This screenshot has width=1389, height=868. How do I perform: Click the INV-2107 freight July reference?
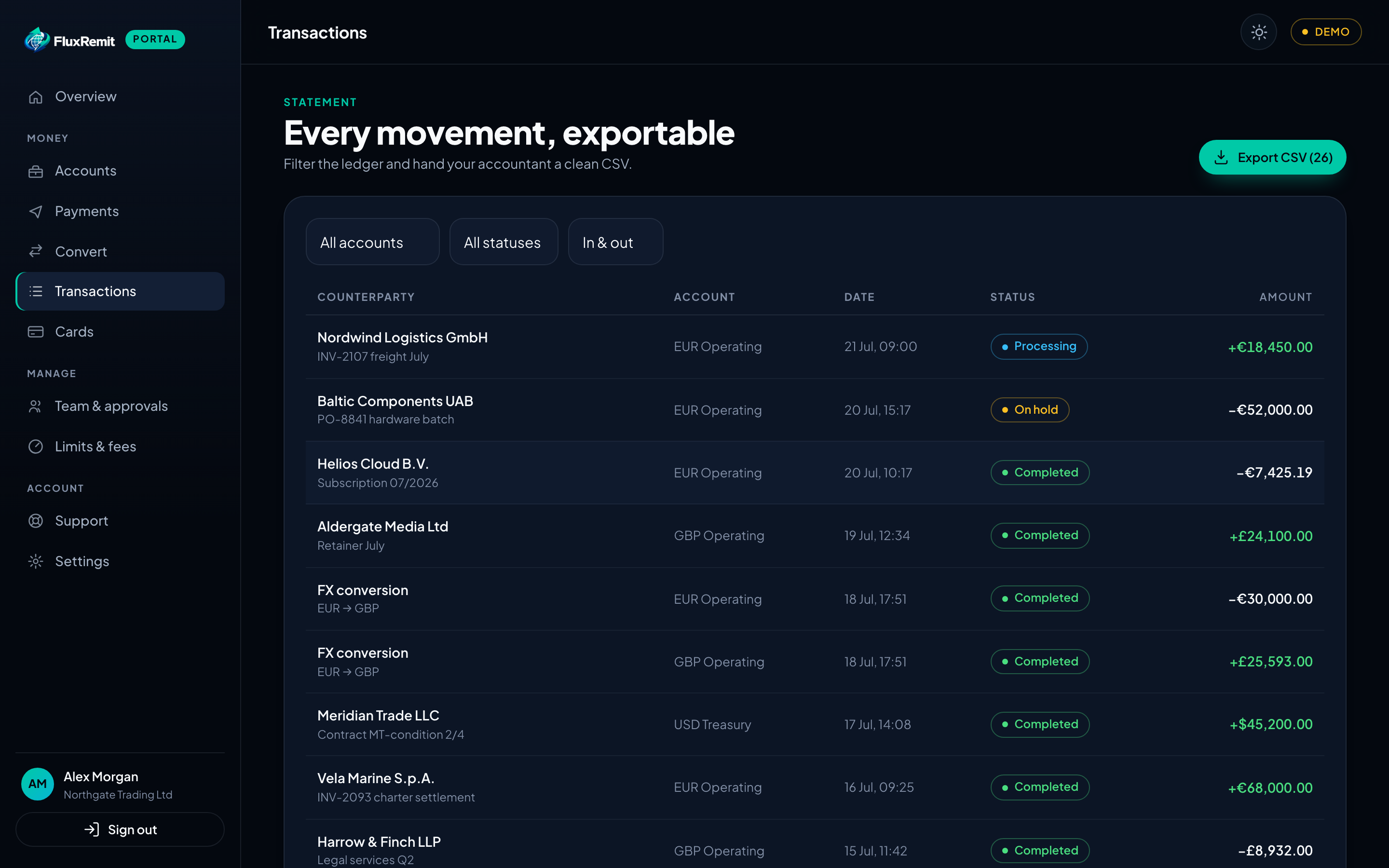point(373,356)
